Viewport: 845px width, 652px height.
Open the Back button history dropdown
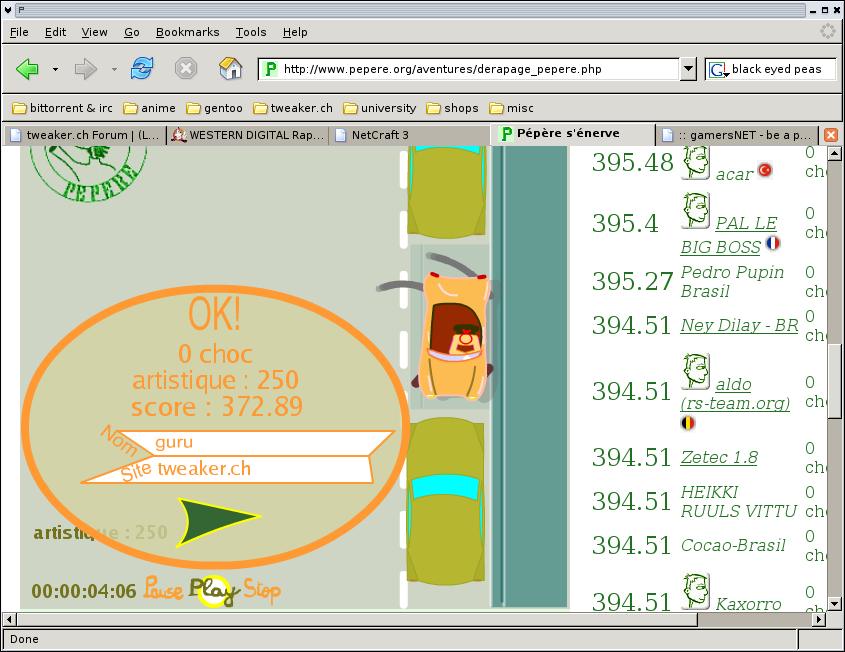pyautogui.click(x=55, y=69)
